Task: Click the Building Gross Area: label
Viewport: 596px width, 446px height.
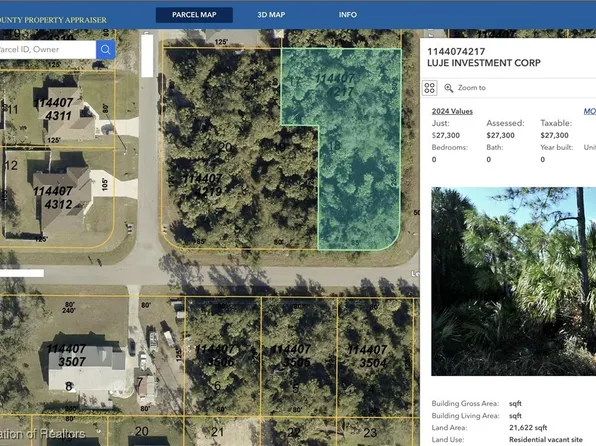Action: 465,403
